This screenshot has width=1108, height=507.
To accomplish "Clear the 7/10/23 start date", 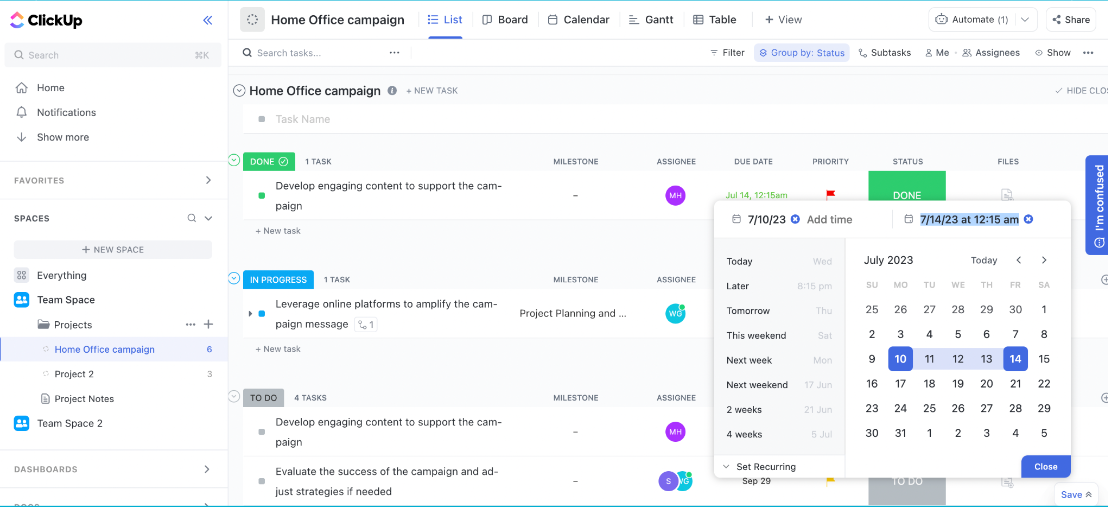I will coord(795,219).
